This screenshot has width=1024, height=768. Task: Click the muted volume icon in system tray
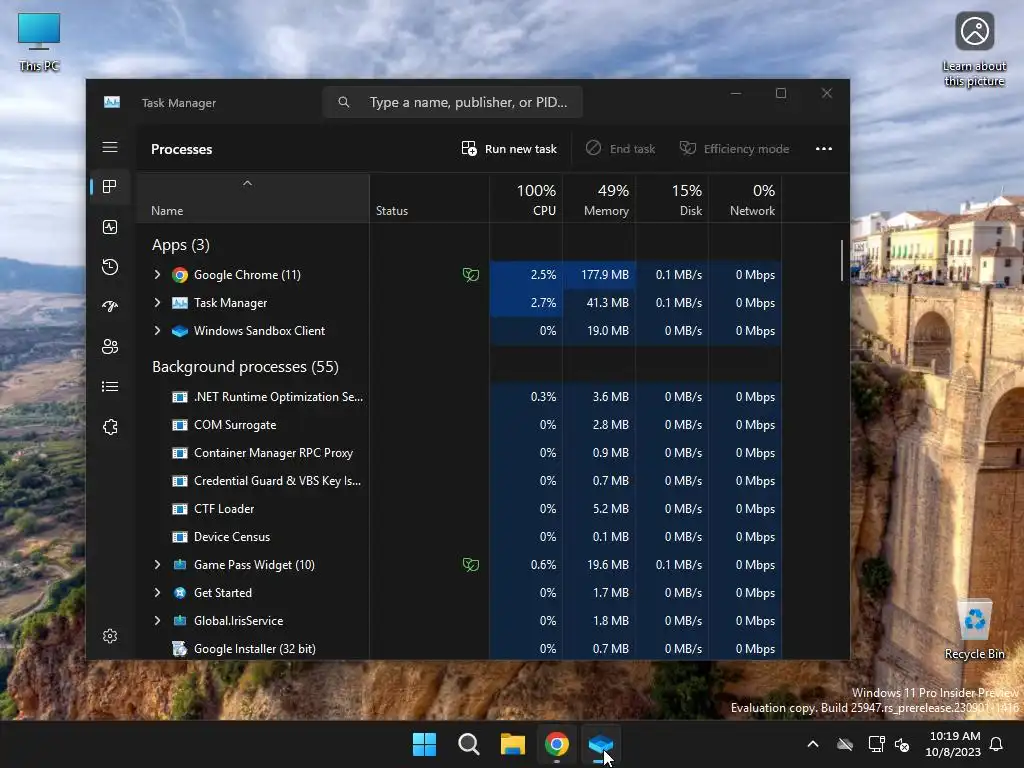(x=902, y=744)
